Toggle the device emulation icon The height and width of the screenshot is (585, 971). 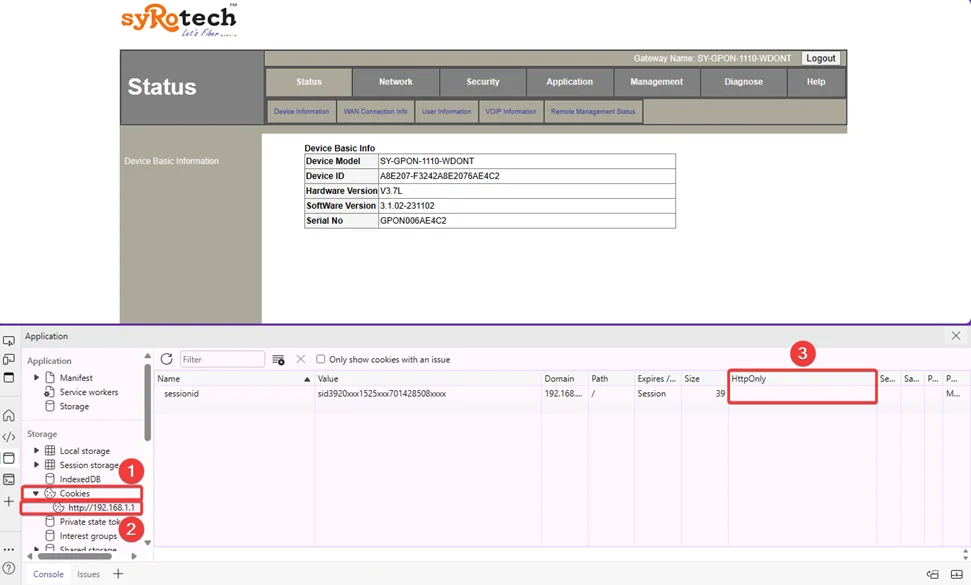pyautogui.click(x=9, y=360)
